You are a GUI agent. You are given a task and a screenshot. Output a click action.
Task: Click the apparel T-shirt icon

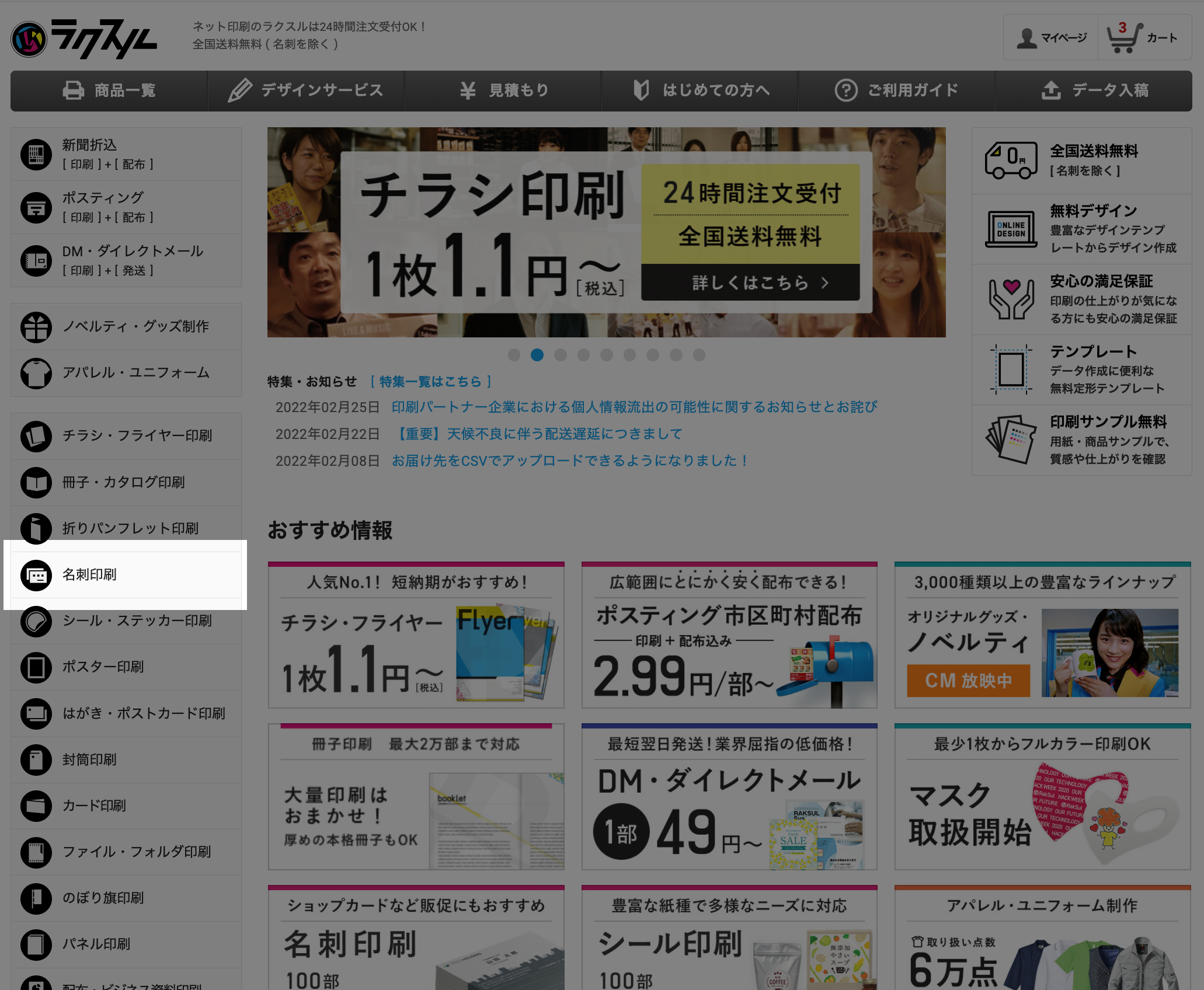pos(36,373)
